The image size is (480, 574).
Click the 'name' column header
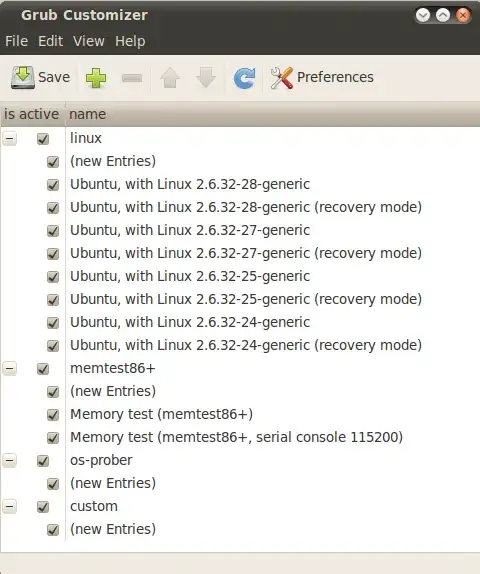tap(272, 114)
